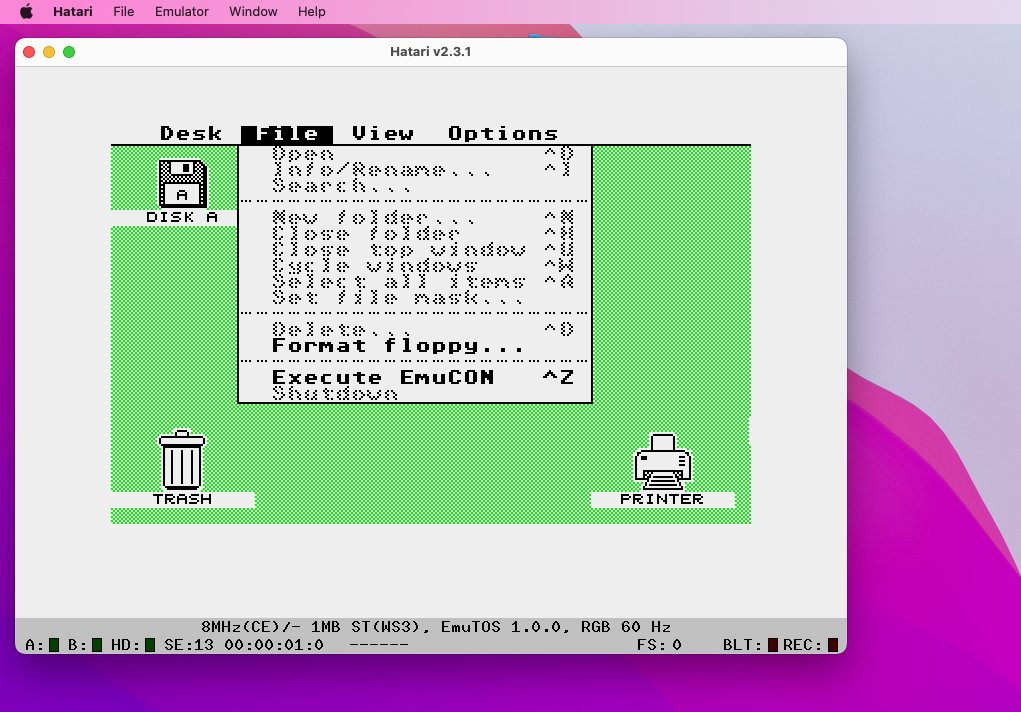Close the highlighted EmuTOS File menu
This screenshot has height=712, width=1021.
click(287, 134)
